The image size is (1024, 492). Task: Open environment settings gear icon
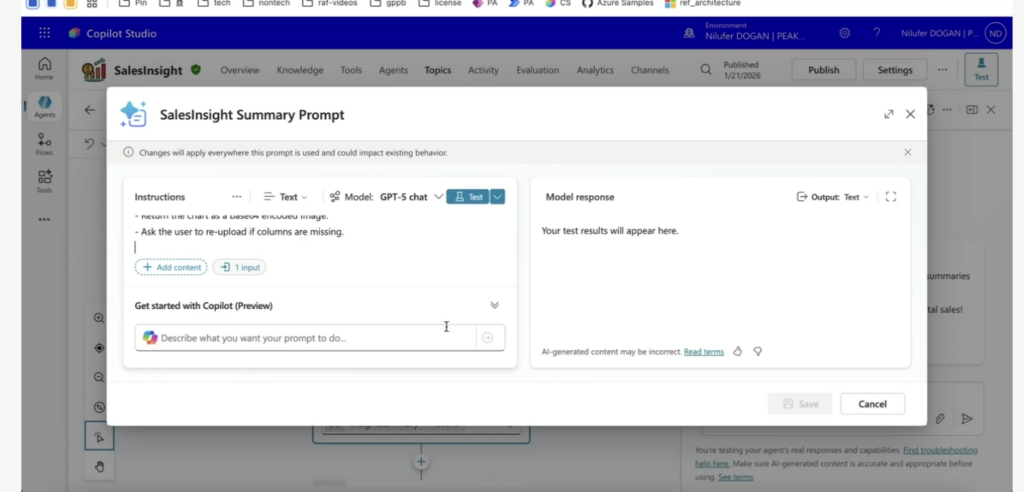[844, 33]
